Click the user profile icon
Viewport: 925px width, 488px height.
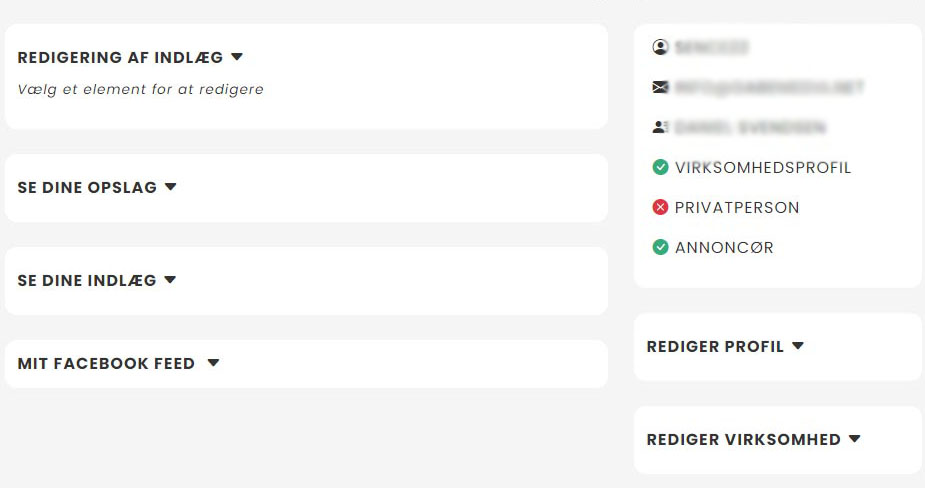(x=660, y=47)
